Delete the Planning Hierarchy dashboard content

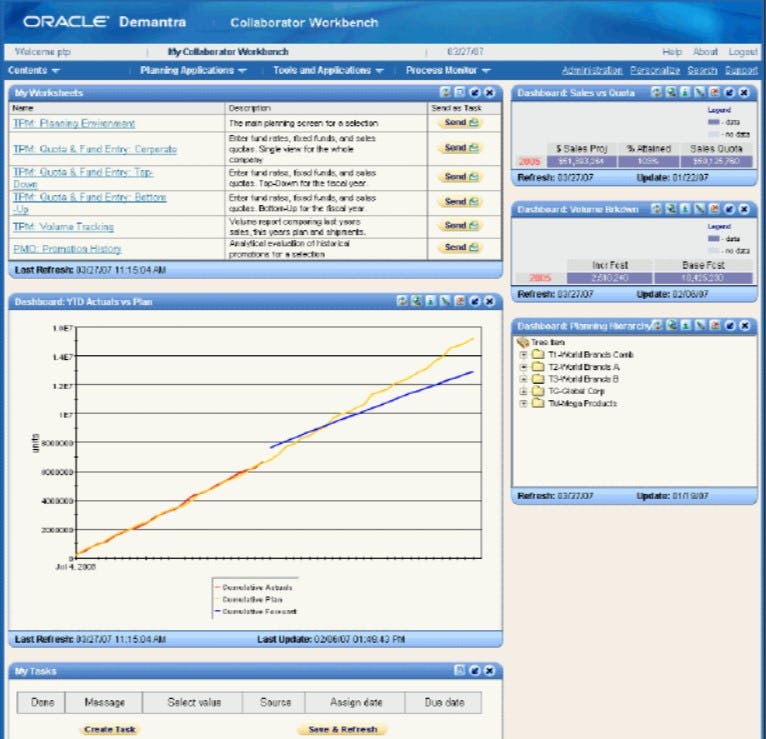tap(715, 325)
